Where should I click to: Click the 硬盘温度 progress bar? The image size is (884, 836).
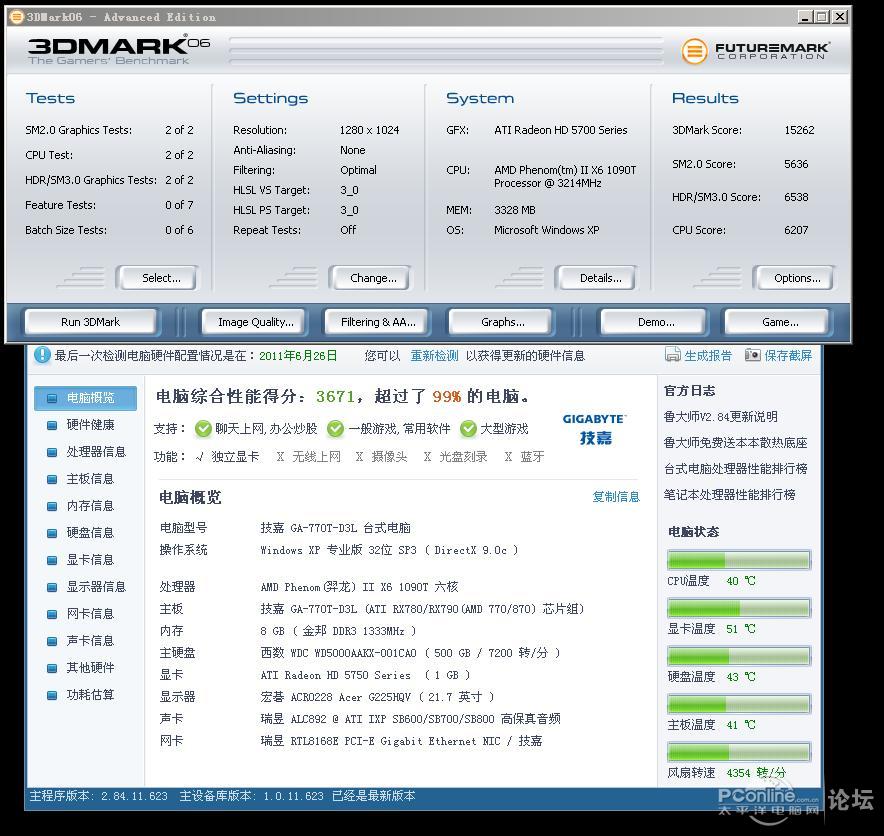739,656
